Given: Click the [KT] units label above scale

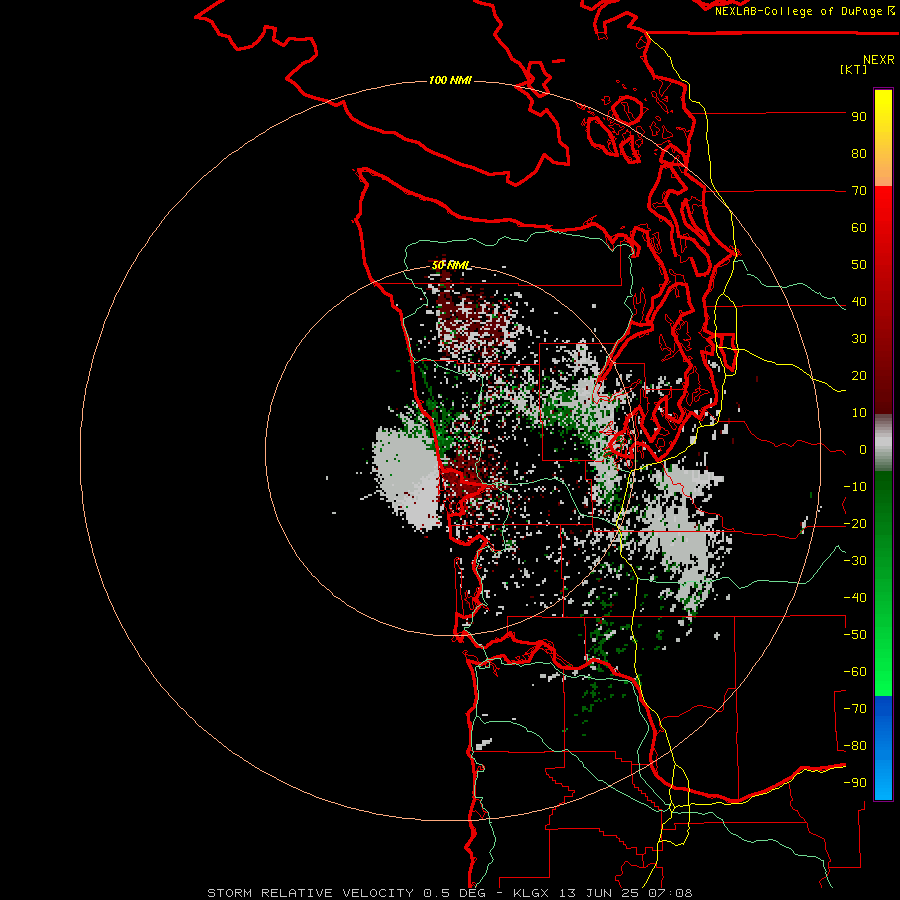Looking at the screenshot, I should click(854, 69).
